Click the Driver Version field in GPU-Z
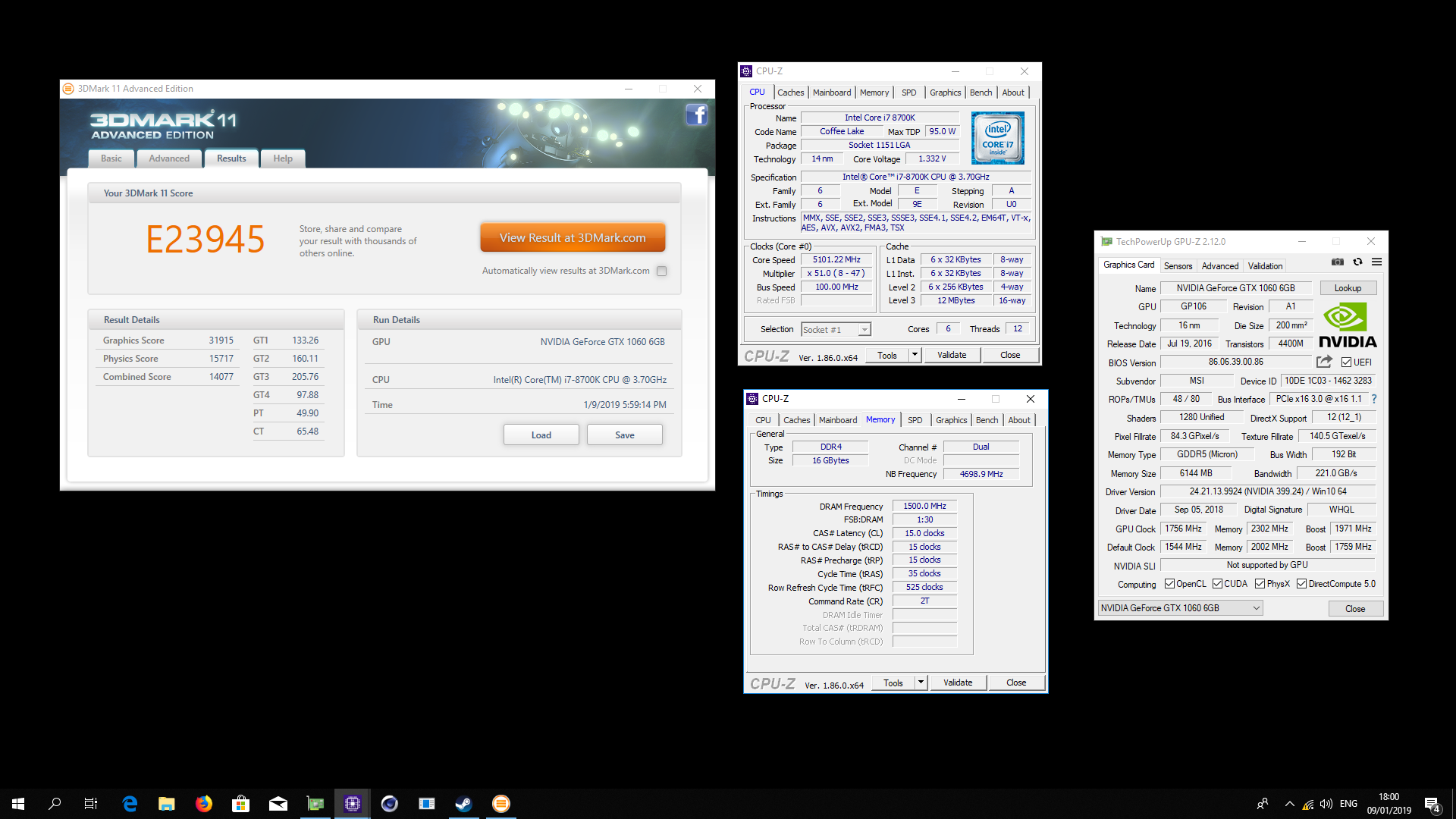 coord(1267,491)
